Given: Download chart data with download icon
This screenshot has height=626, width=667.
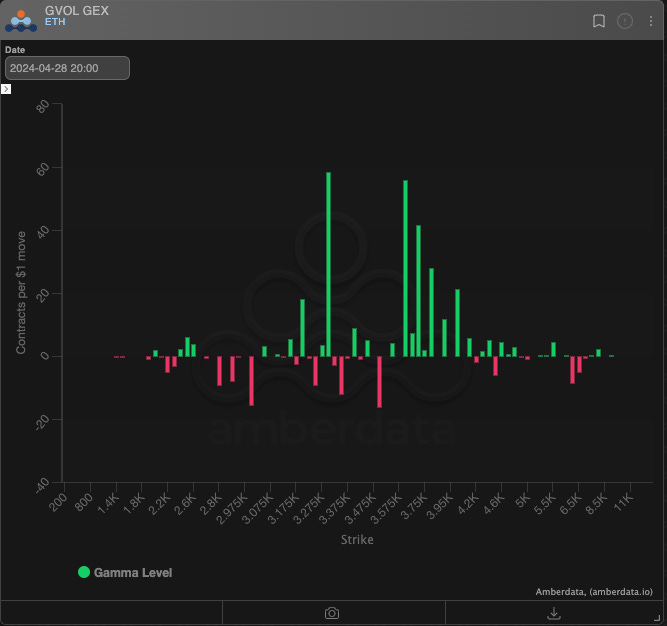Looking at the screenshot, I should tap(554, 613).
